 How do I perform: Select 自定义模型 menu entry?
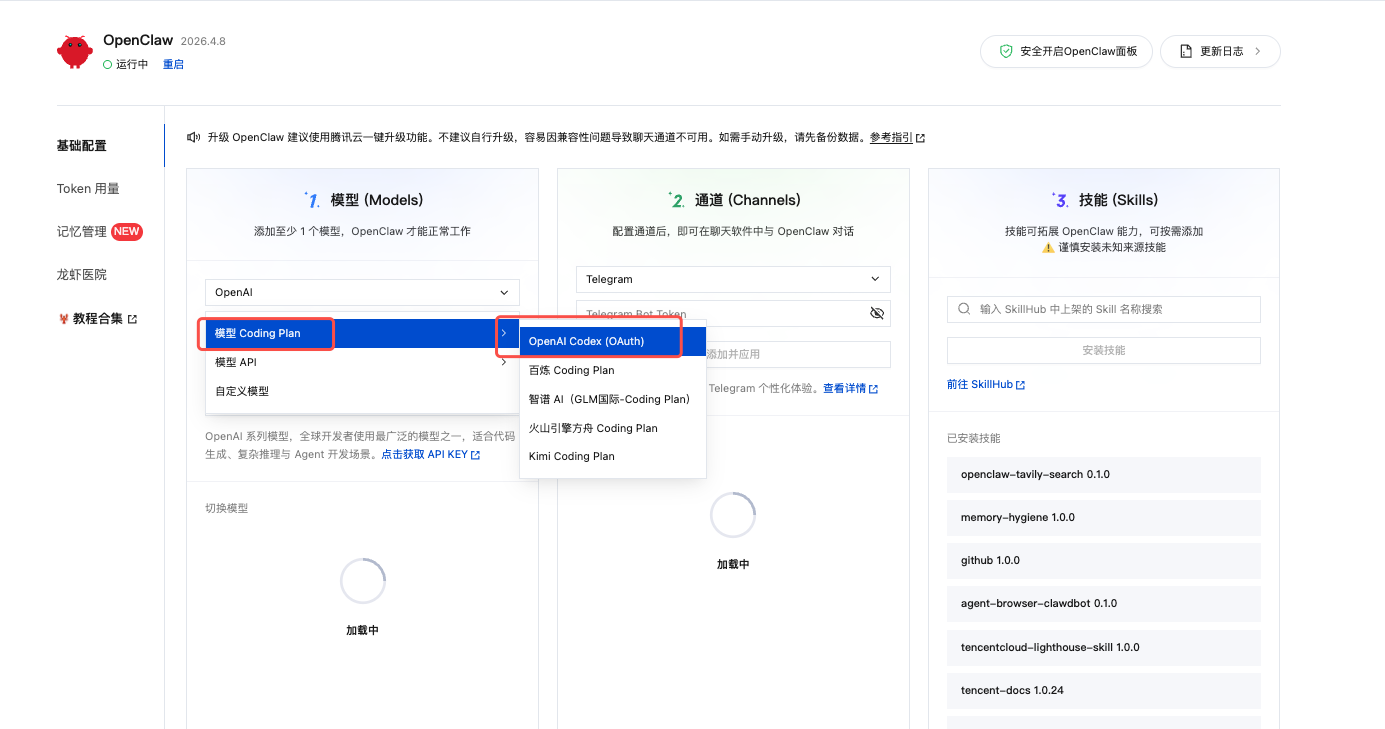coord(242,391)
